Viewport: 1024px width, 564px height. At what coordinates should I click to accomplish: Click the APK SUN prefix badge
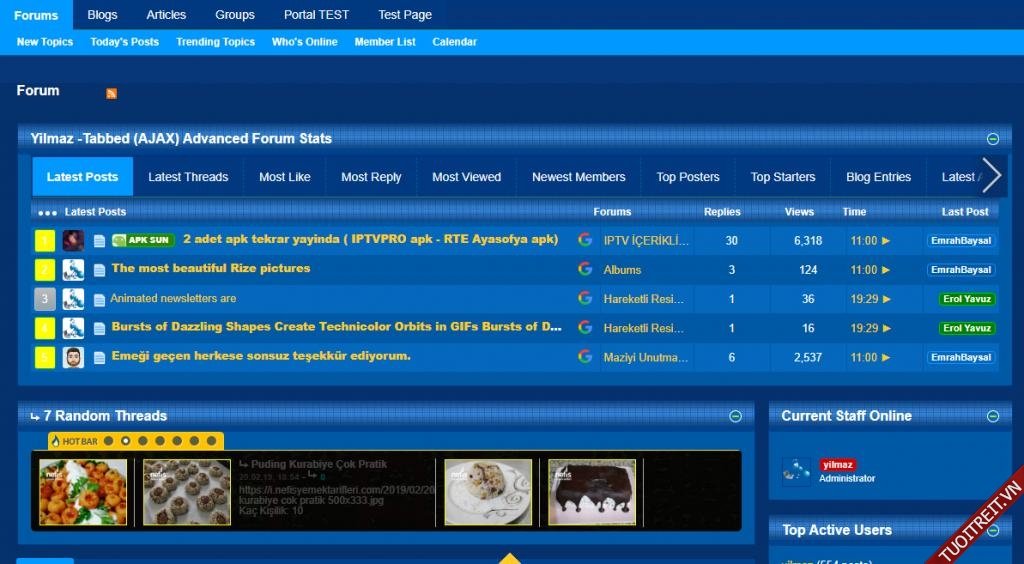click(x=143, y=240)
